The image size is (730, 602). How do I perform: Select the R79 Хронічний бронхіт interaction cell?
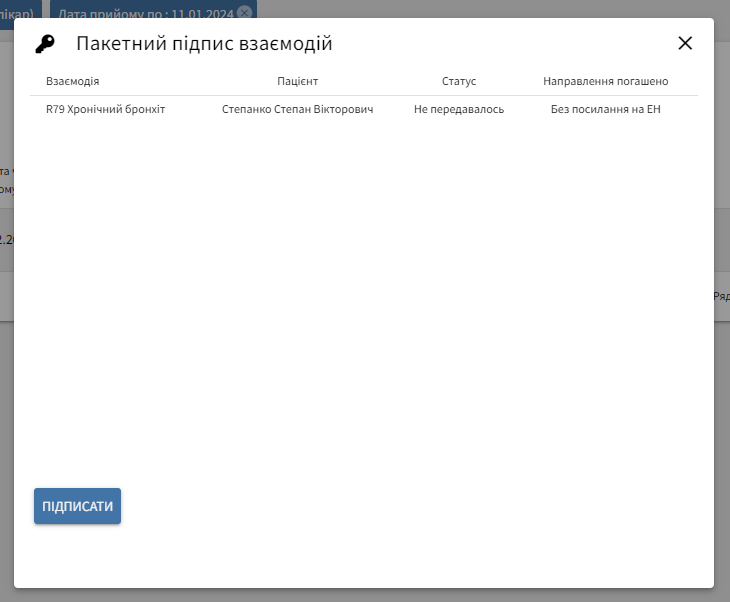(105, 109)
